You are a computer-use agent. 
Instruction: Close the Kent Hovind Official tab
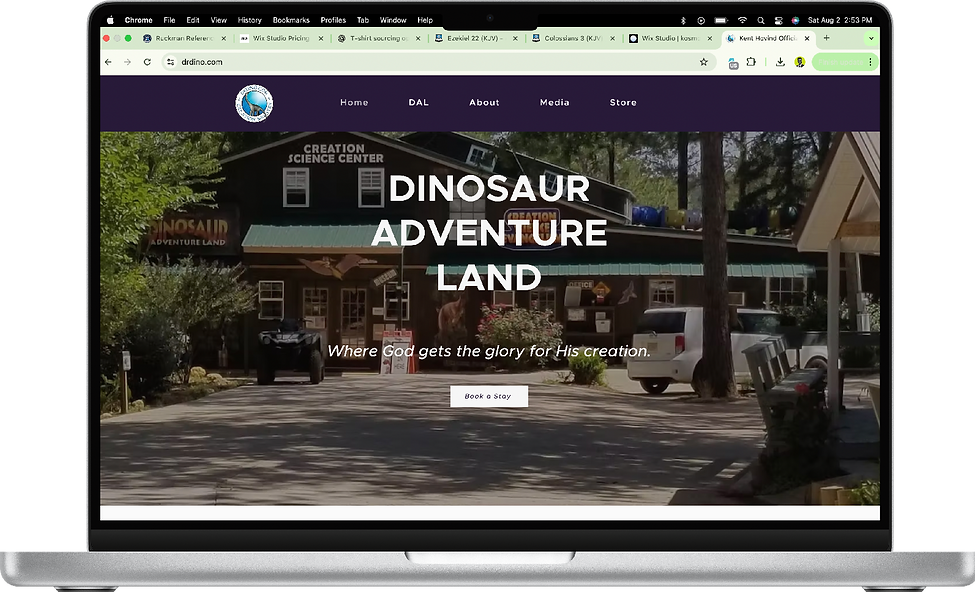[x=807, y=38]
